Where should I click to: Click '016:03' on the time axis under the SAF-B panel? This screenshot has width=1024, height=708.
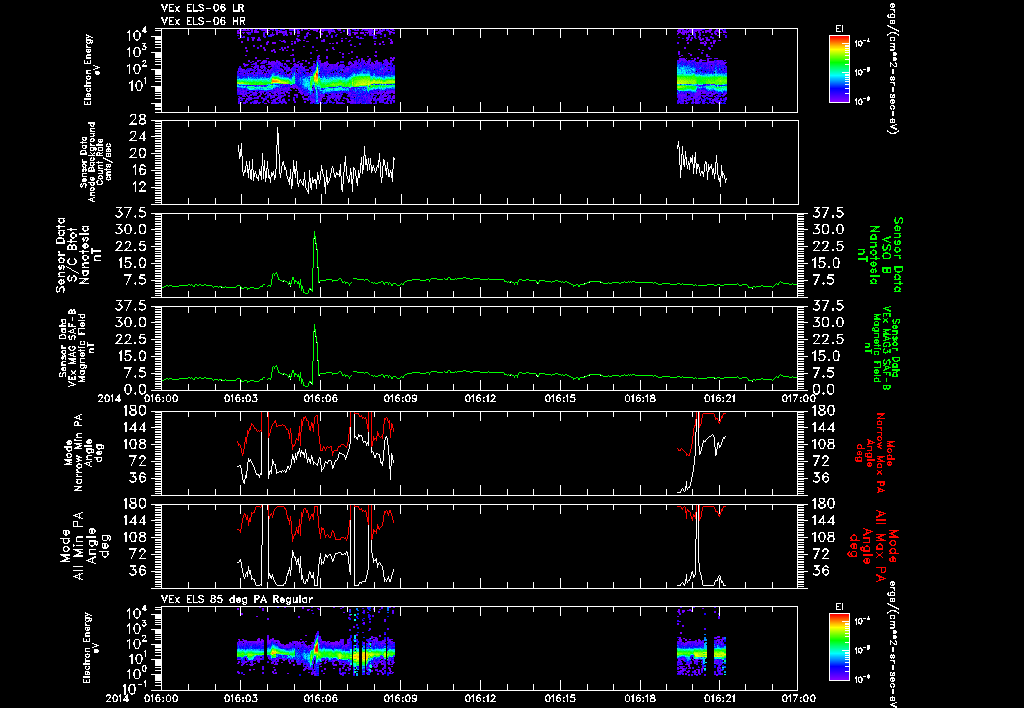(x=240, y=398)
